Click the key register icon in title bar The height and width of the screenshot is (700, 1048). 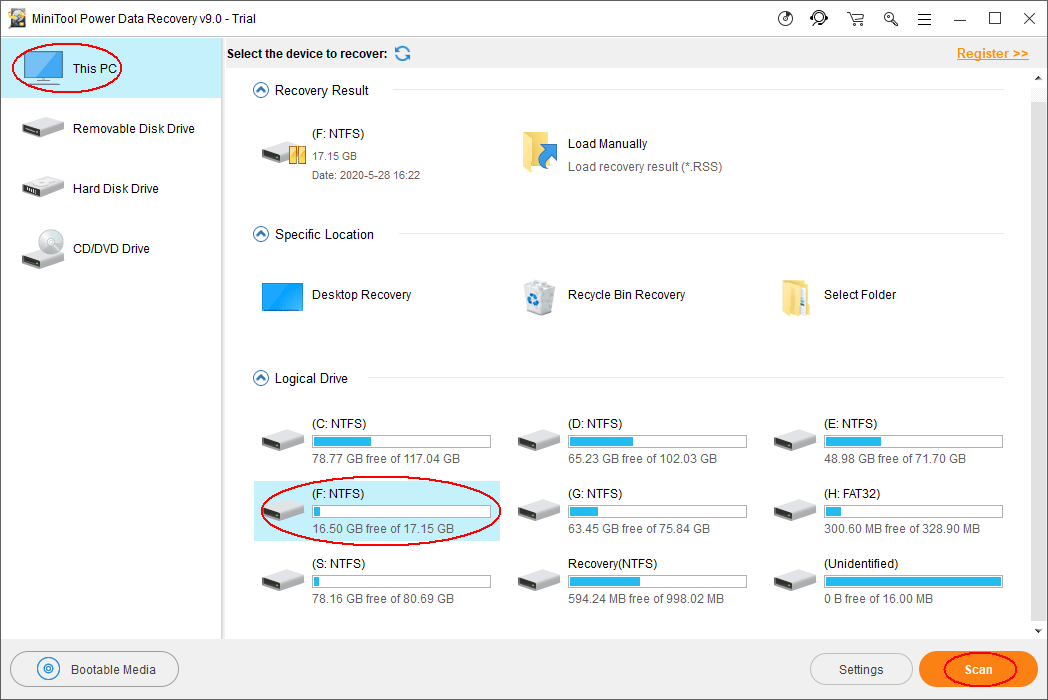(890, 19)
